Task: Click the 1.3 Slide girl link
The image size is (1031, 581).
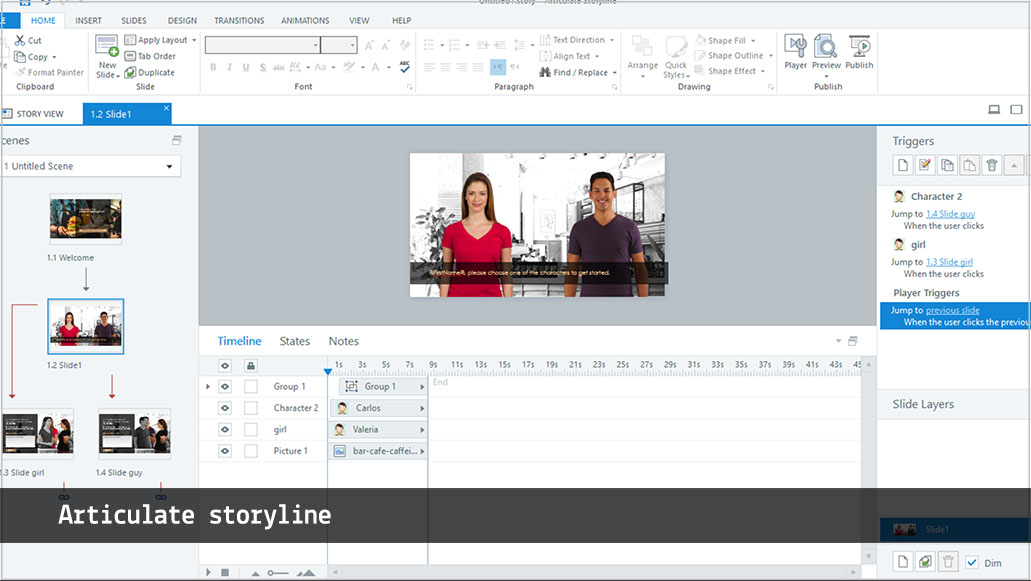Action: tap(949, 262)
